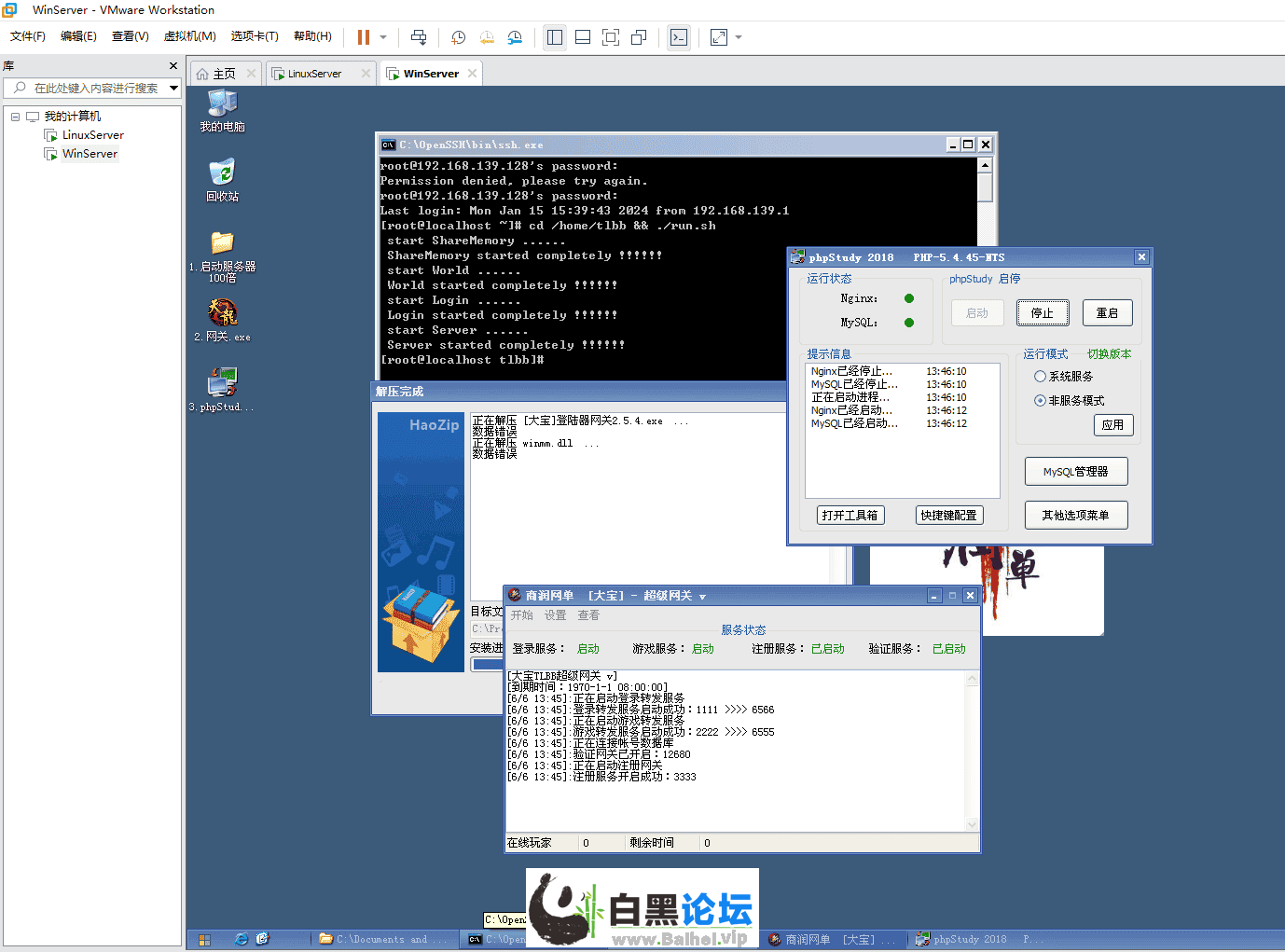The width and height of the screenshot is (1285, 952).
Task: Open the 编辑(E) menu
Action: point(78,36)
